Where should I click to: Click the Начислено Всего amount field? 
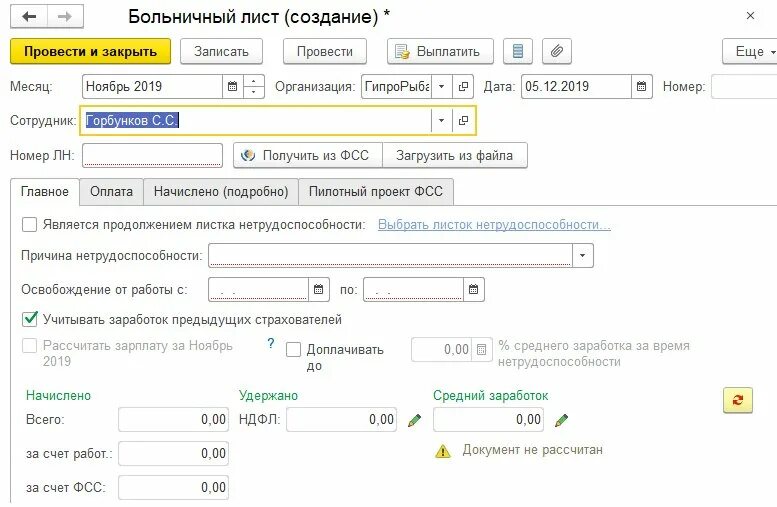tap(173, 420)
